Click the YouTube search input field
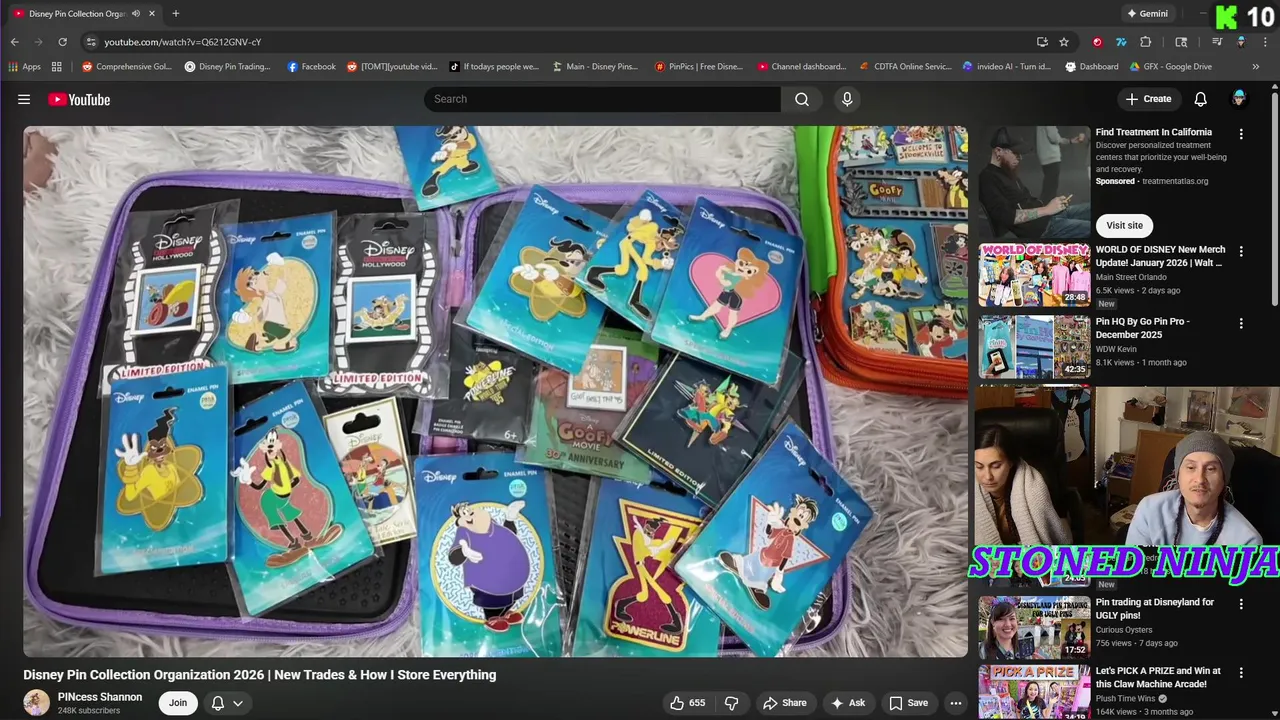 coord(602,99)
